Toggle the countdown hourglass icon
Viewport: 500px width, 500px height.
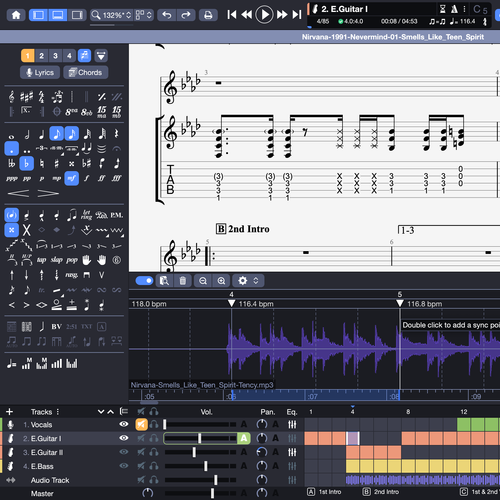tap(442, 9)
